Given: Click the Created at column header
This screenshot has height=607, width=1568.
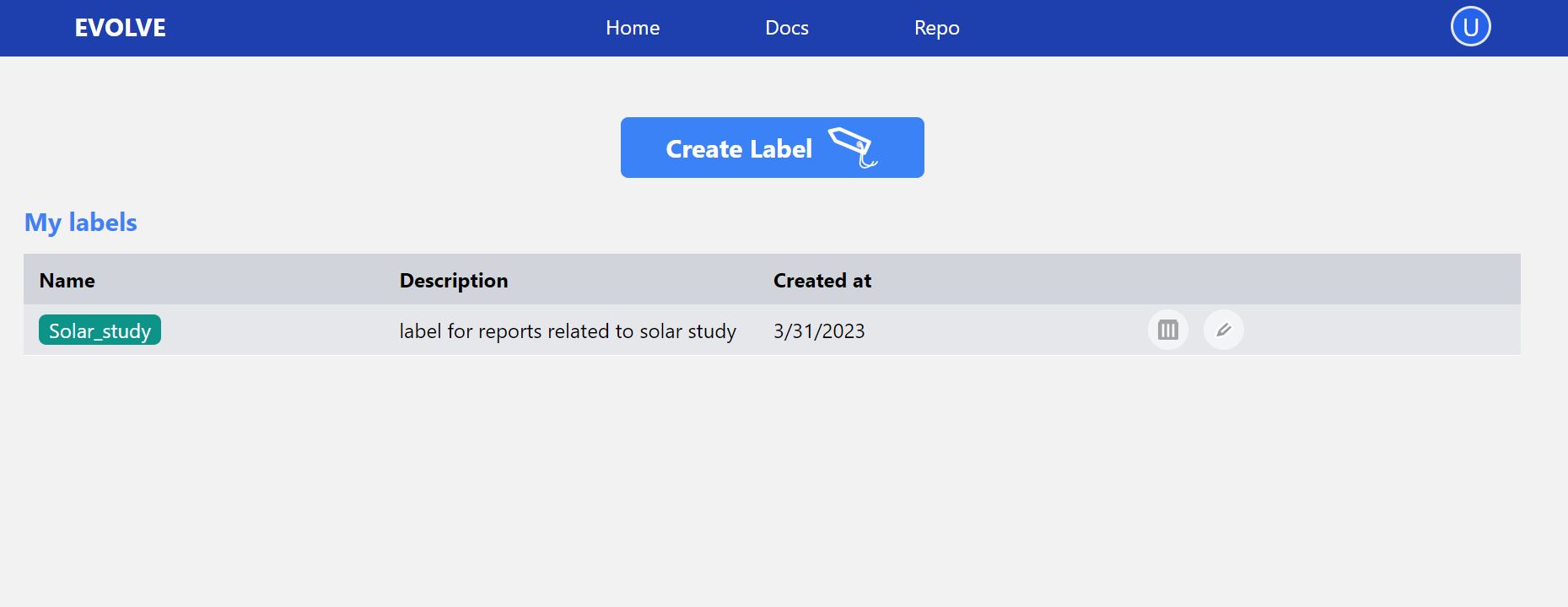Looking at the screenshot, I should (822, 281).
